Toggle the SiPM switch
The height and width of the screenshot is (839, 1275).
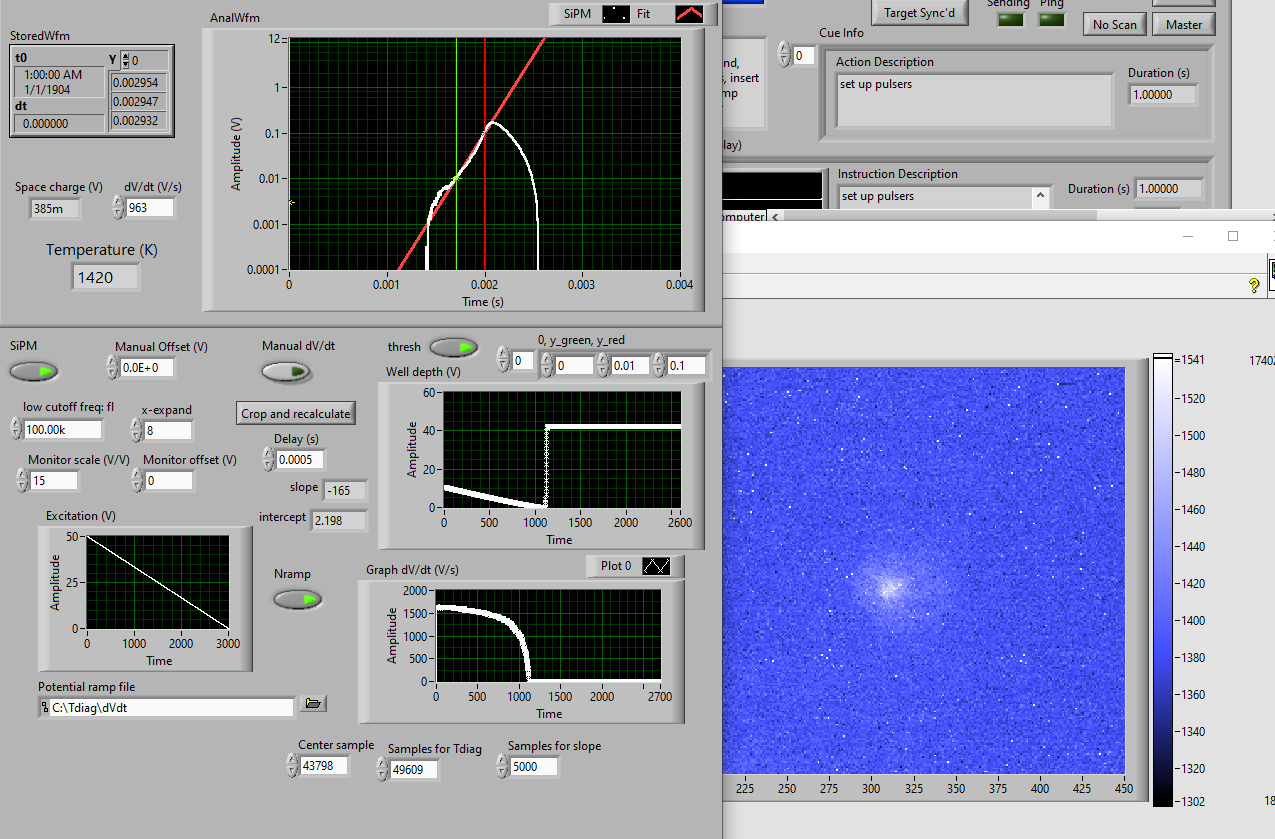click(x=34, y=372)
